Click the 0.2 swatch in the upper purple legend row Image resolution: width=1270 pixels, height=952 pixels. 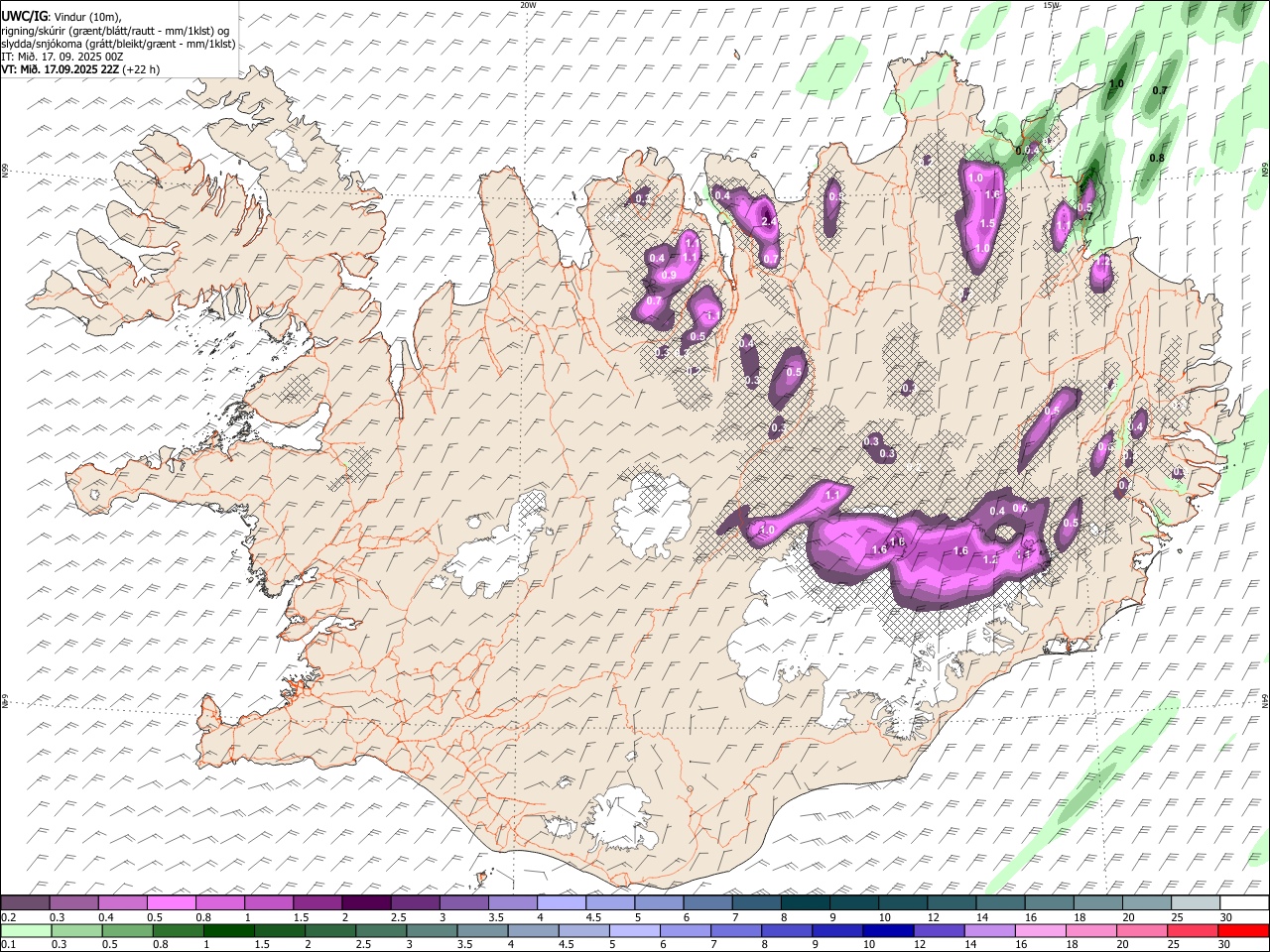[26, 902]
